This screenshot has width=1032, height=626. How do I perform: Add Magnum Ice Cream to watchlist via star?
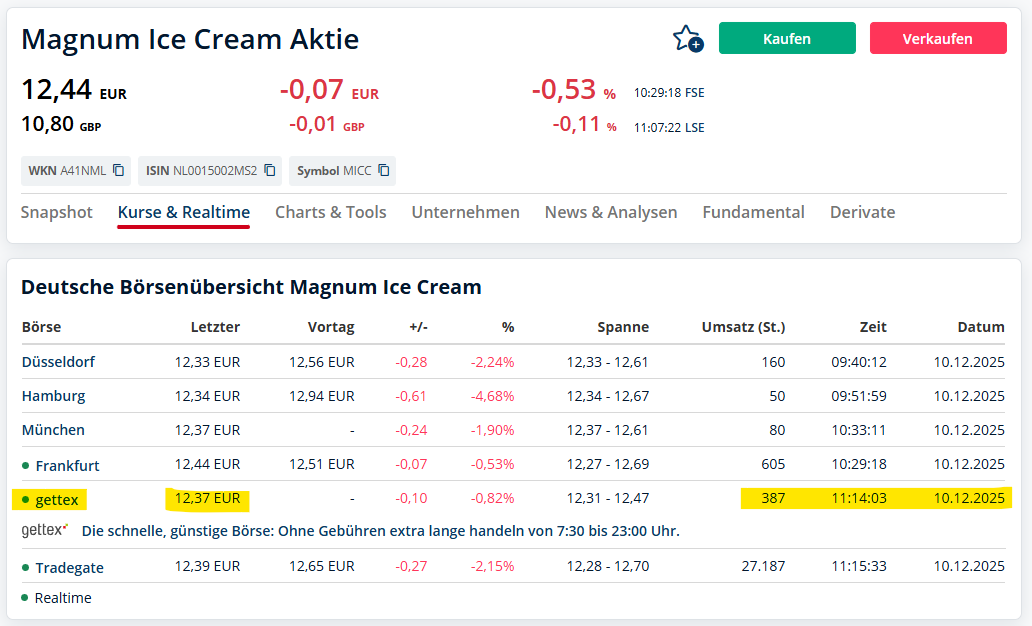pos(685,36)
